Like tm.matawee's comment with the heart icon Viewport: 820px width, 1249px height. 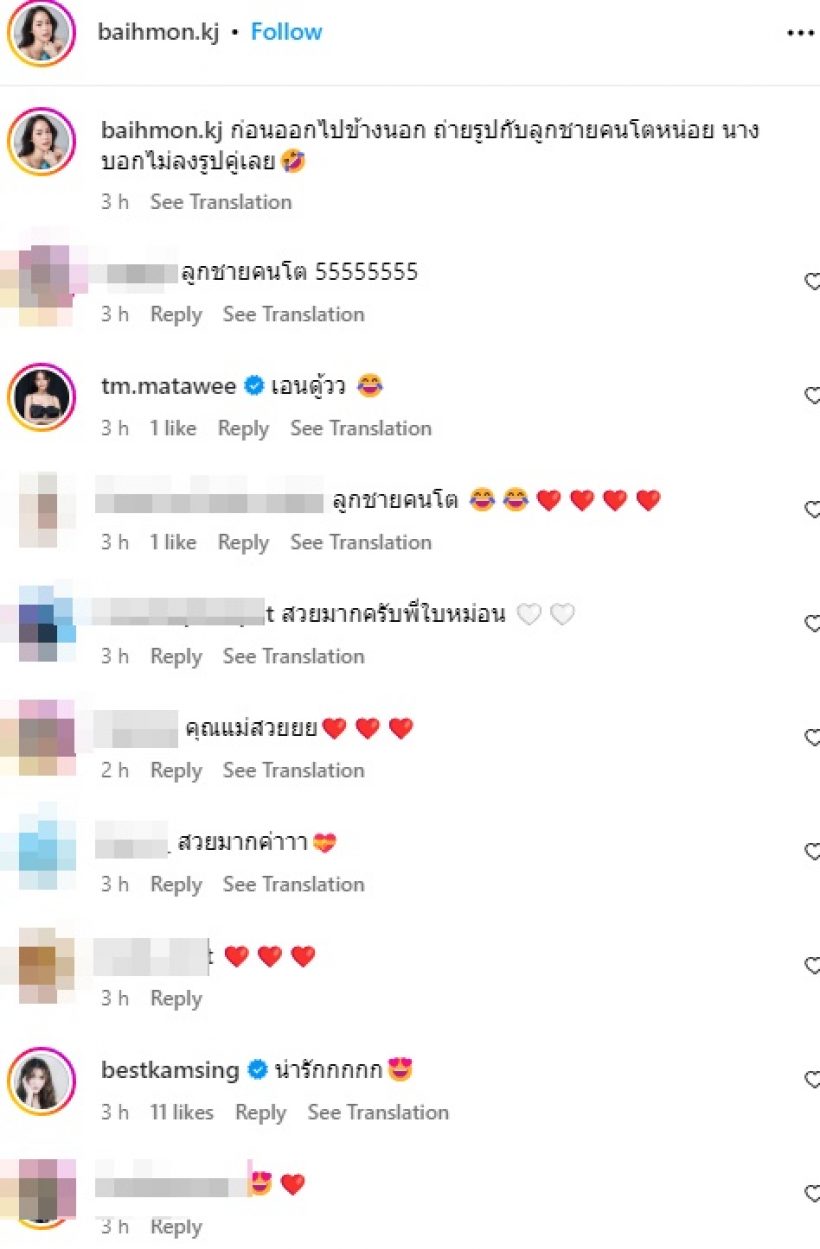tap(812, 395)
